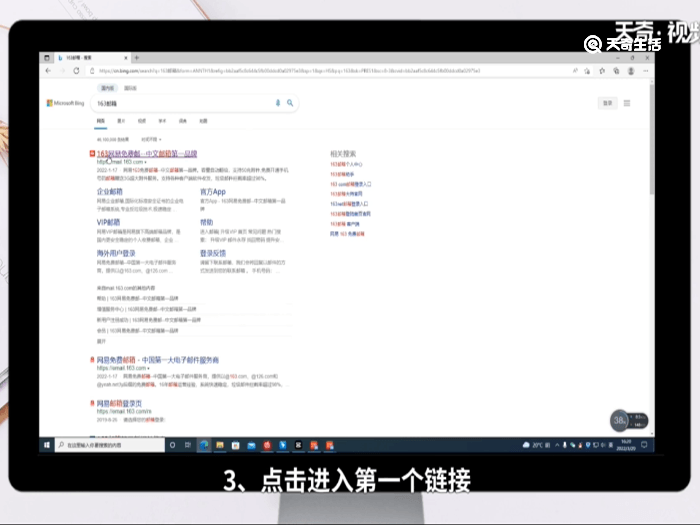Expand more results with 展开
This screenshot has width=700, height=525.
coord(101,341)
